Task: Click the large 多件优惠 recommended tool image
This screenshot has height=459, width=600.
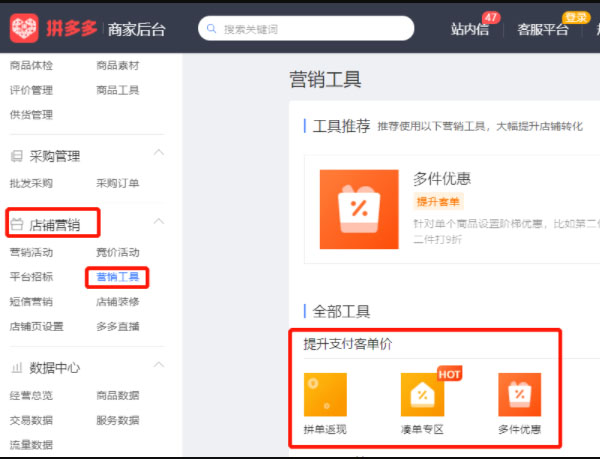Action: pos(359,209)
